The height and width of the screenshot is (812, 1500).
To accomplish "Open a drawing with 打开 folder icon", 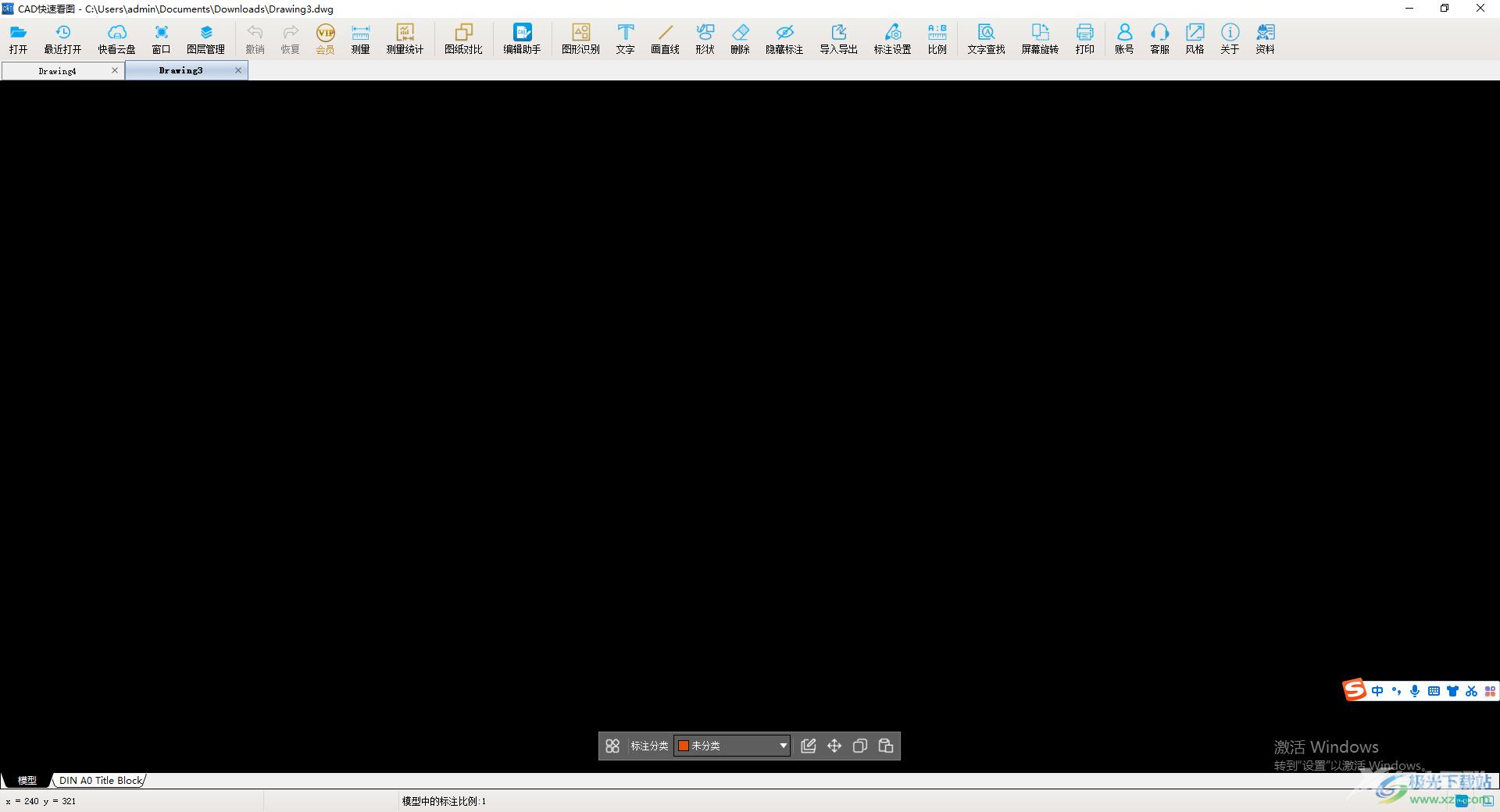I will click(18, 38).
